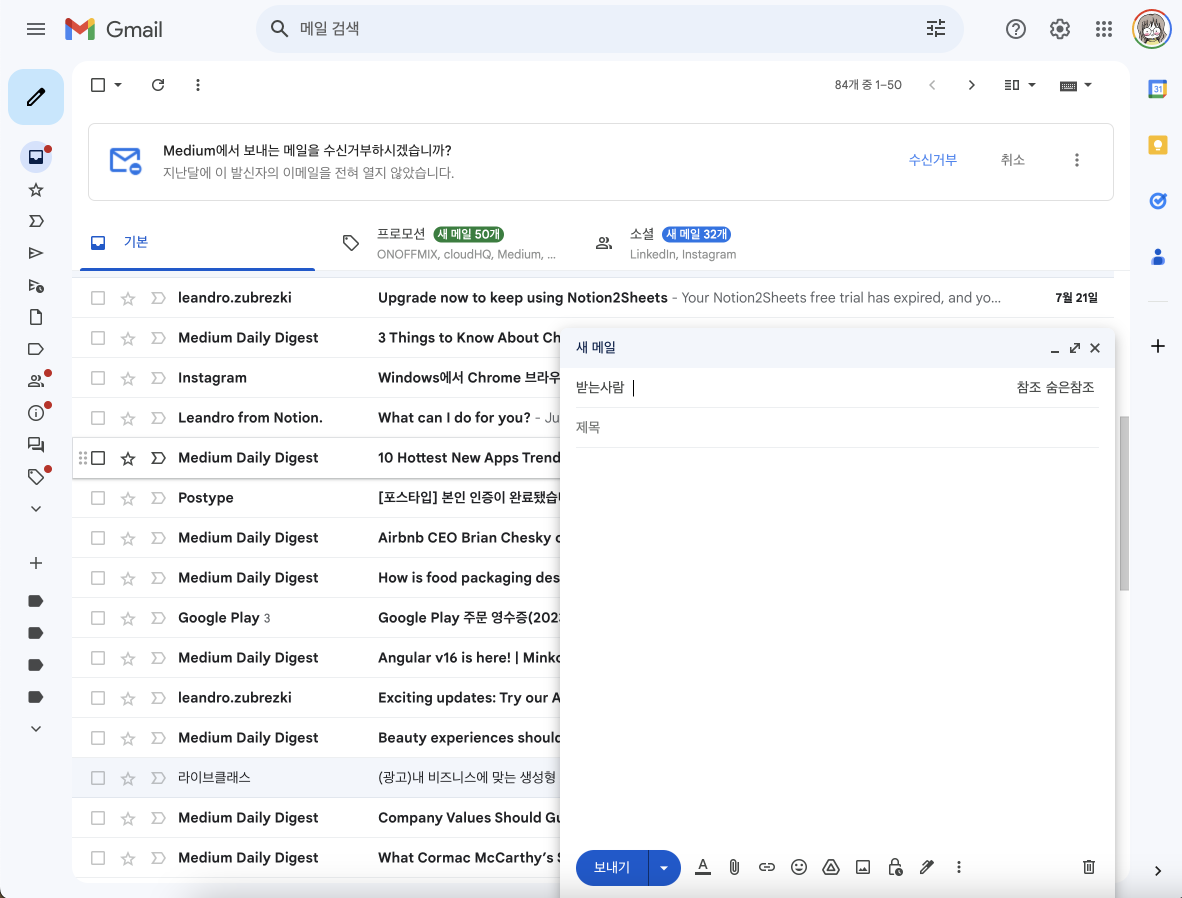Tick the select-all mail checkbox
Image resolution: width=1182 pixels, height=898 pixels.
tap(98, 85)
